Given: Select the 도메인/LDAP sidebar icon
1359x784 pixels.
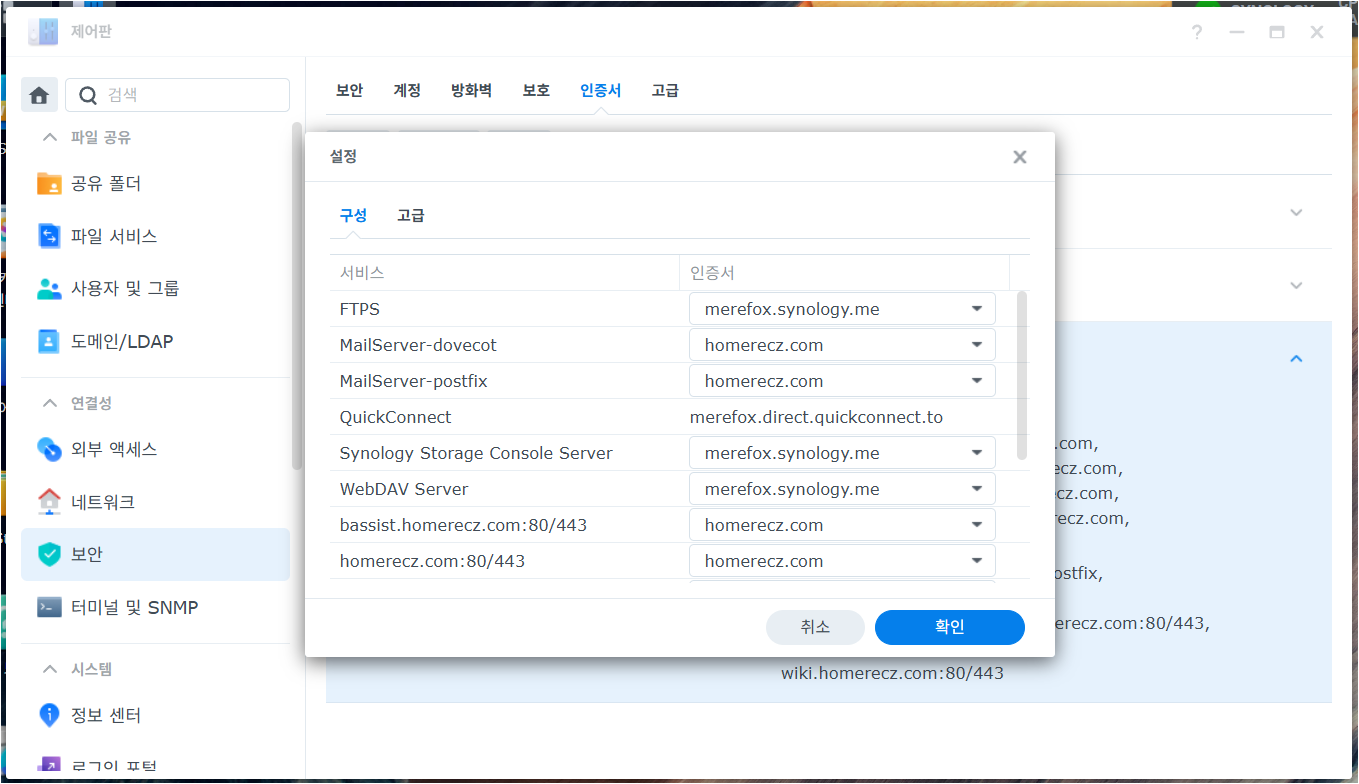Looking at the screenshot, I should [49, 341].
